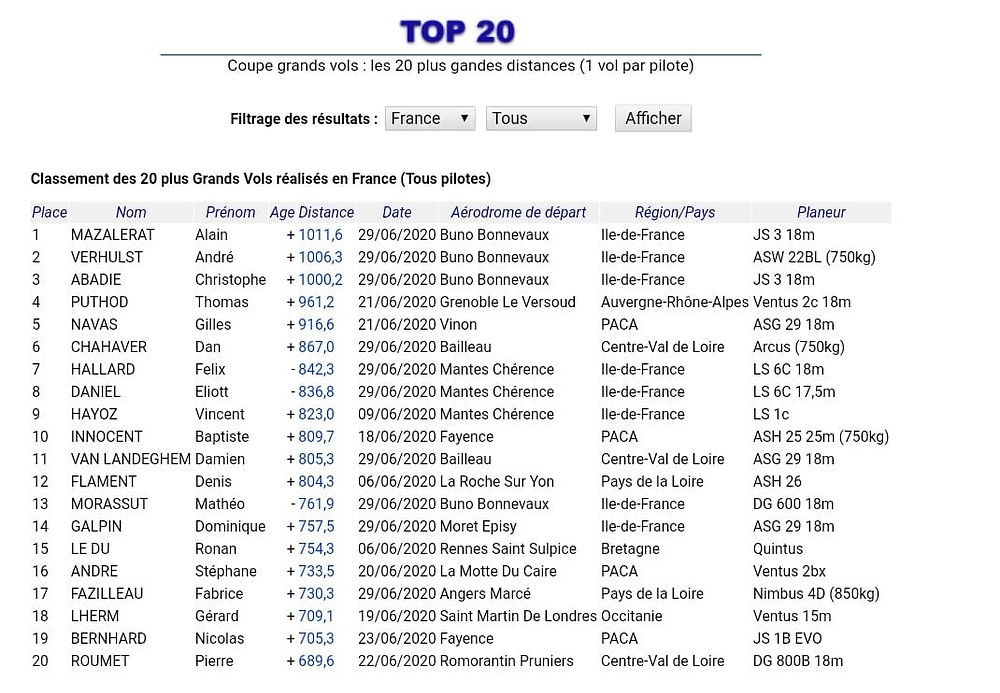1000x693 pixels.
Task: Click pilot name ABADIE
Action: [96, 279]
